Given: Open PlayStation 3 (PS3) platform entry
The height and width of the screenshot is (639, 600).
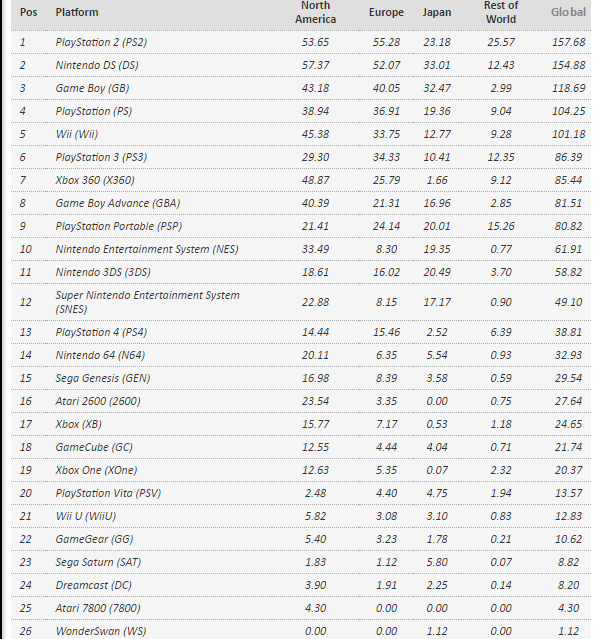Looking at the screenshot, I should 101,157.
